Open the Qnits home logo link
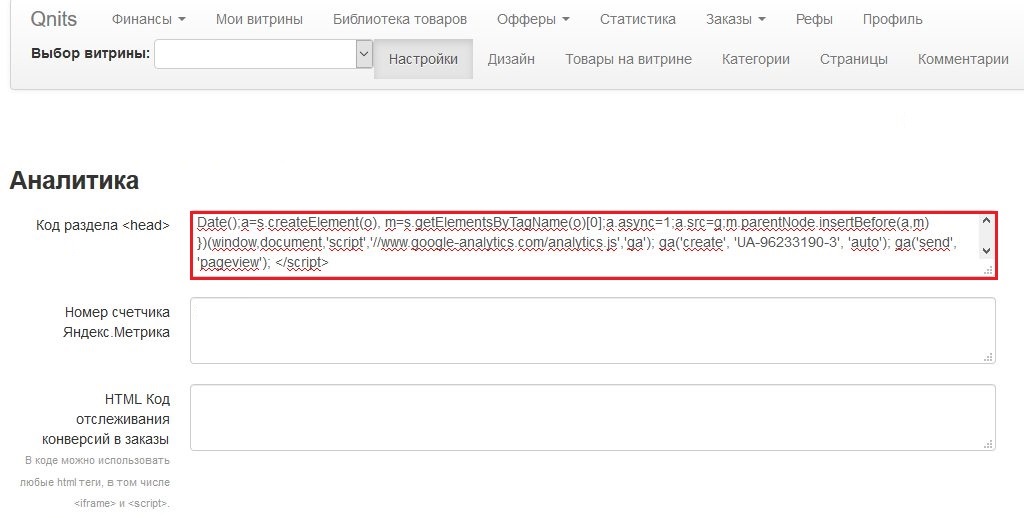Image resolution: width=1024 pixels, height=518 pixels. click(54, 19)
